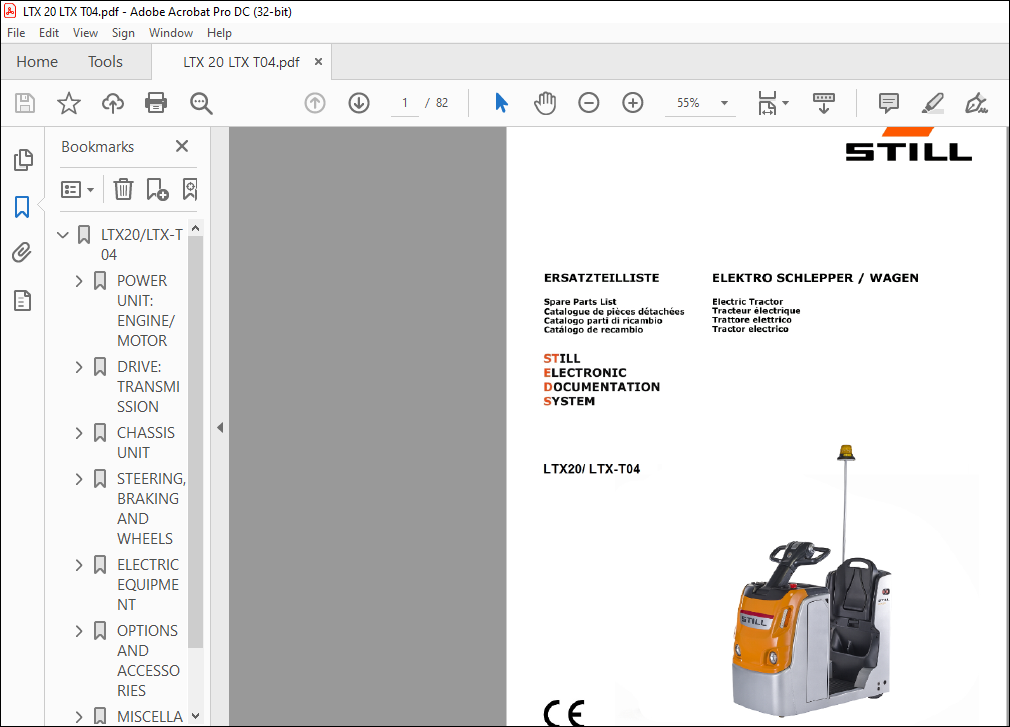This screenshot has height=727, width=1010.
Task: Open the Attachments paperclip panel
Action: 22,252
